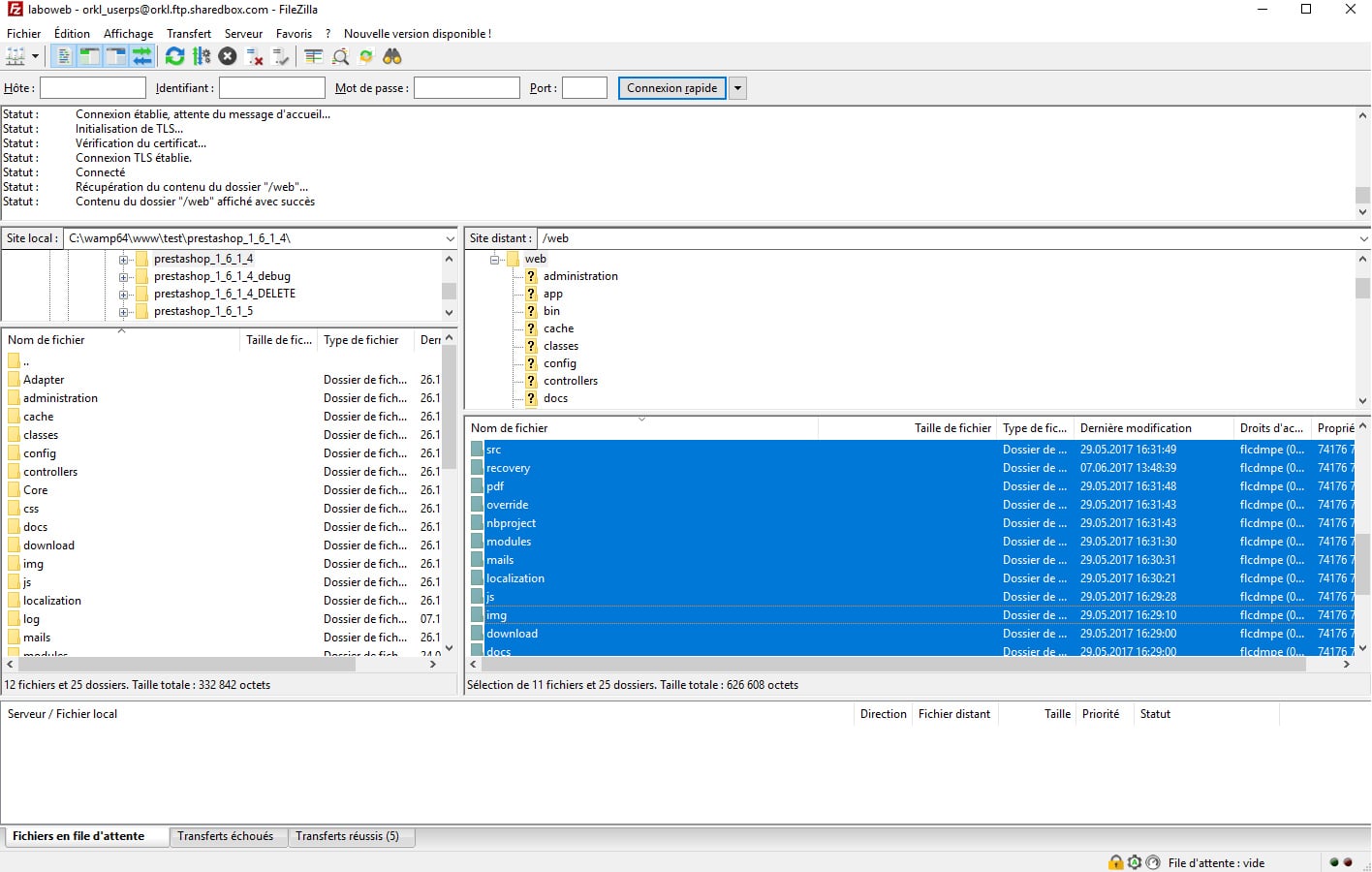Screen dimensions: 1372x872
Task: Open the Fichier menu
Action: [x=24, y=33]
